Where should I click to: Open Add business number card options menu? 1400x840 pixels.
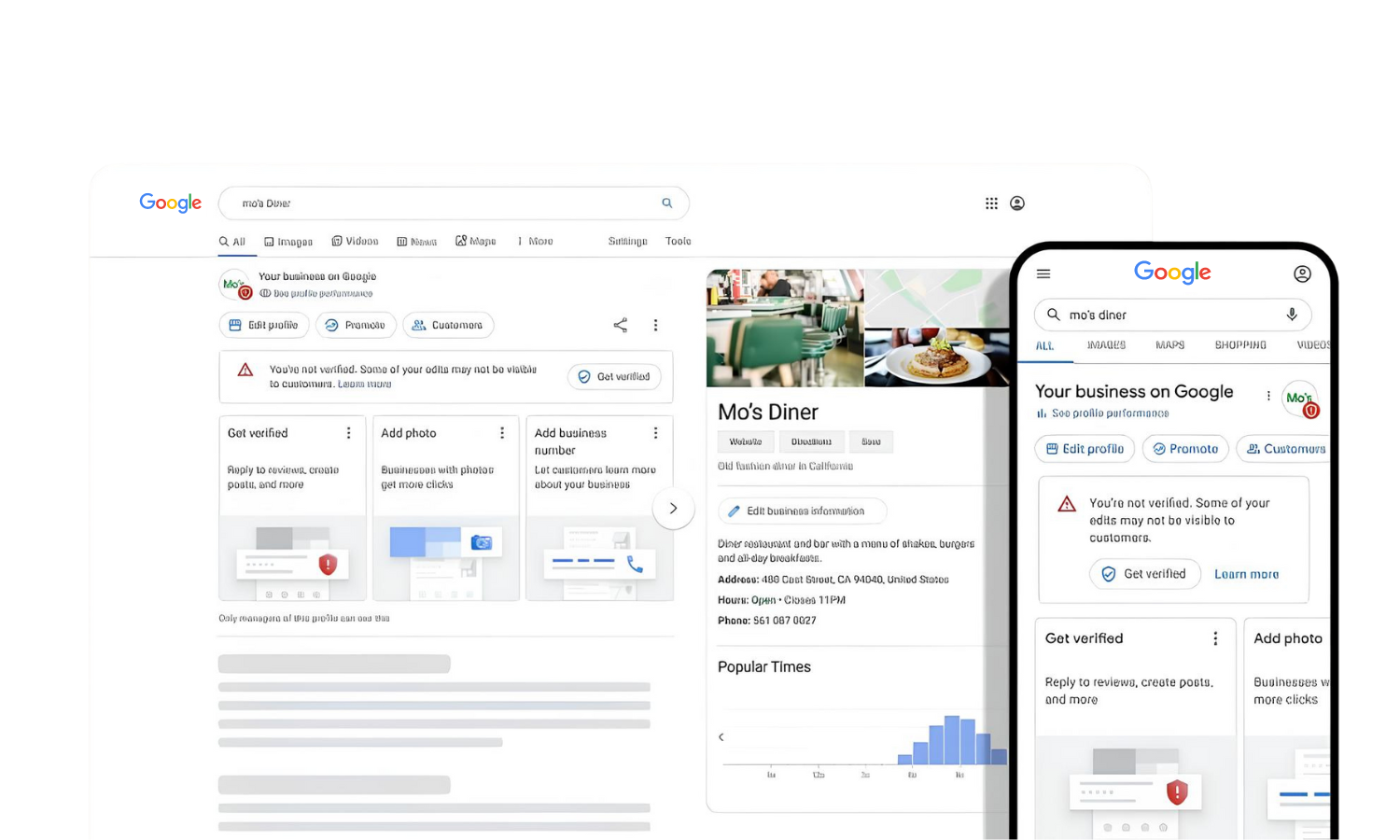(655, 433)
